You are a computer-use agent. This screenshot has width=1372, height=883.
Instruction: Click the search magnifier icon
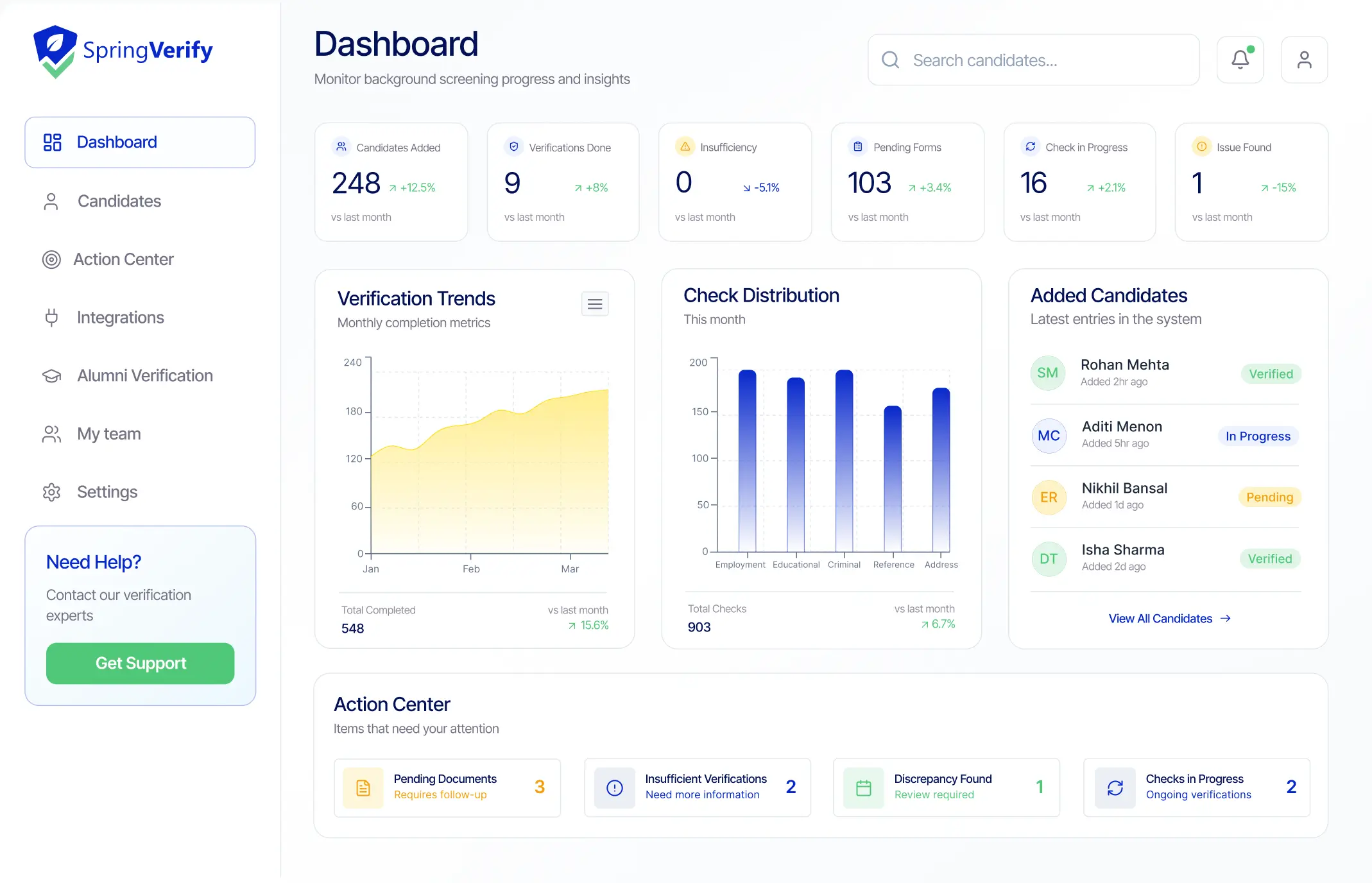point(890,60)
